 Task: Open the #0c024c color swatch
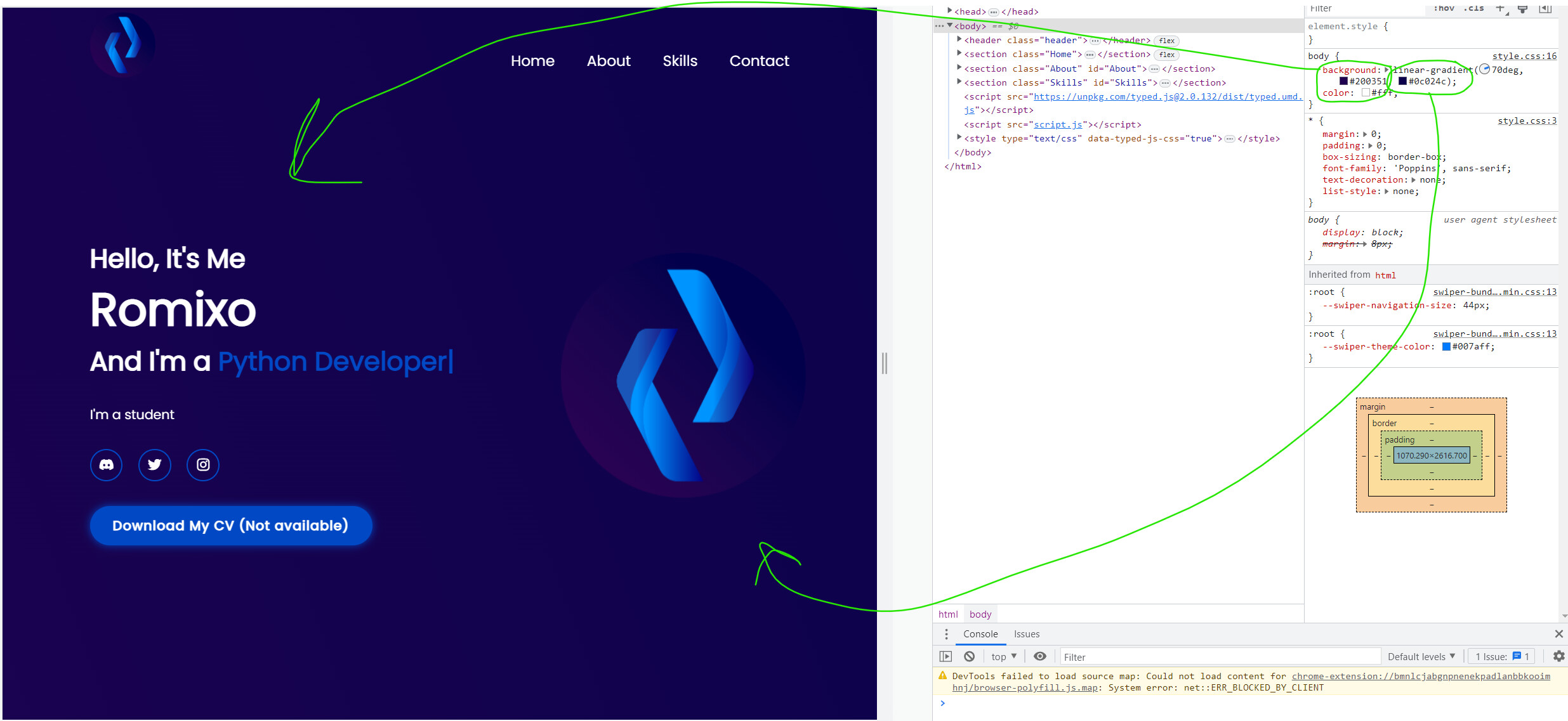tap(1402, 81)
